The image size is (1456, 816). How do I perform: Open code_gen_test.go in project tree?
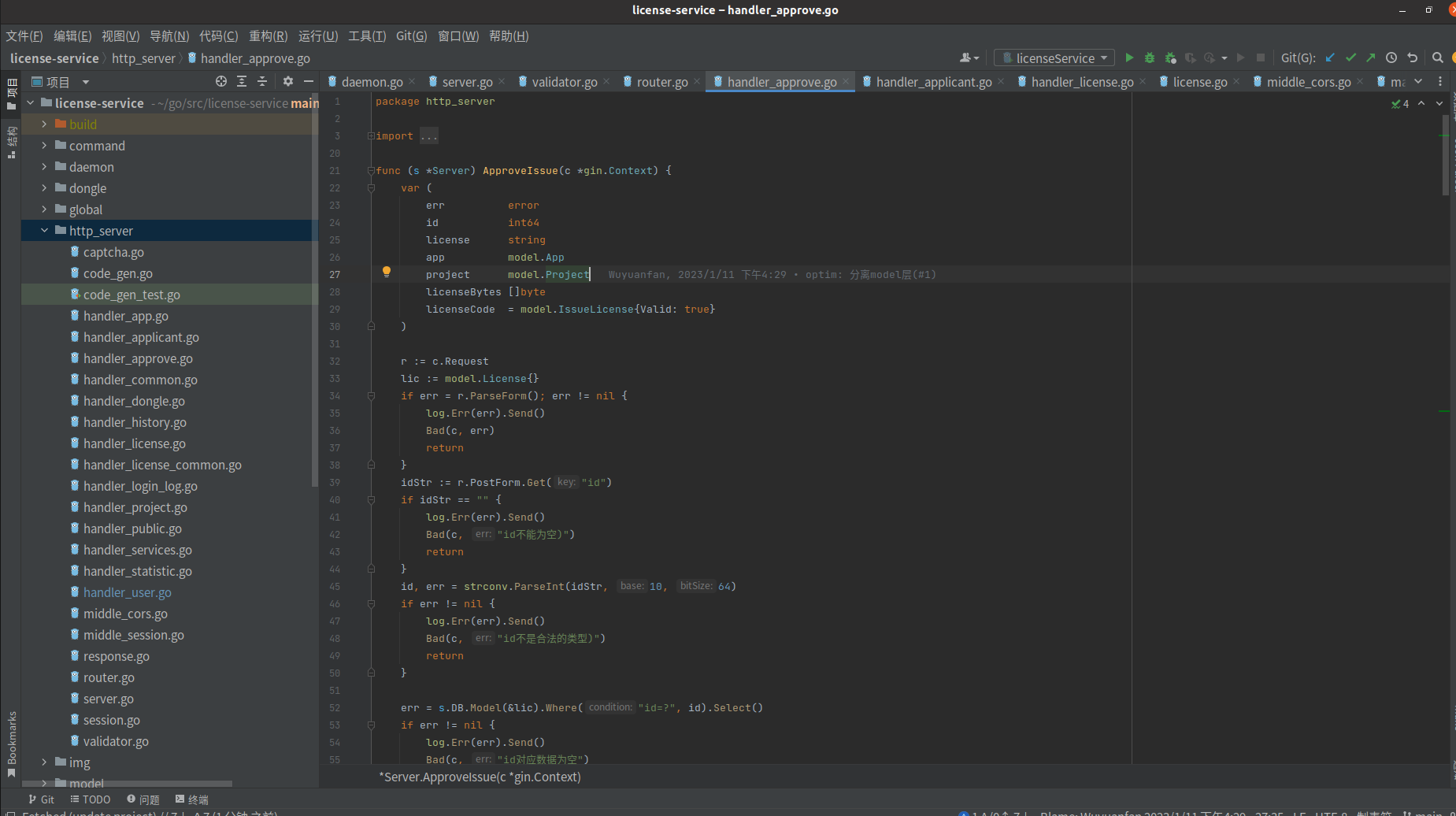point(132,295)
